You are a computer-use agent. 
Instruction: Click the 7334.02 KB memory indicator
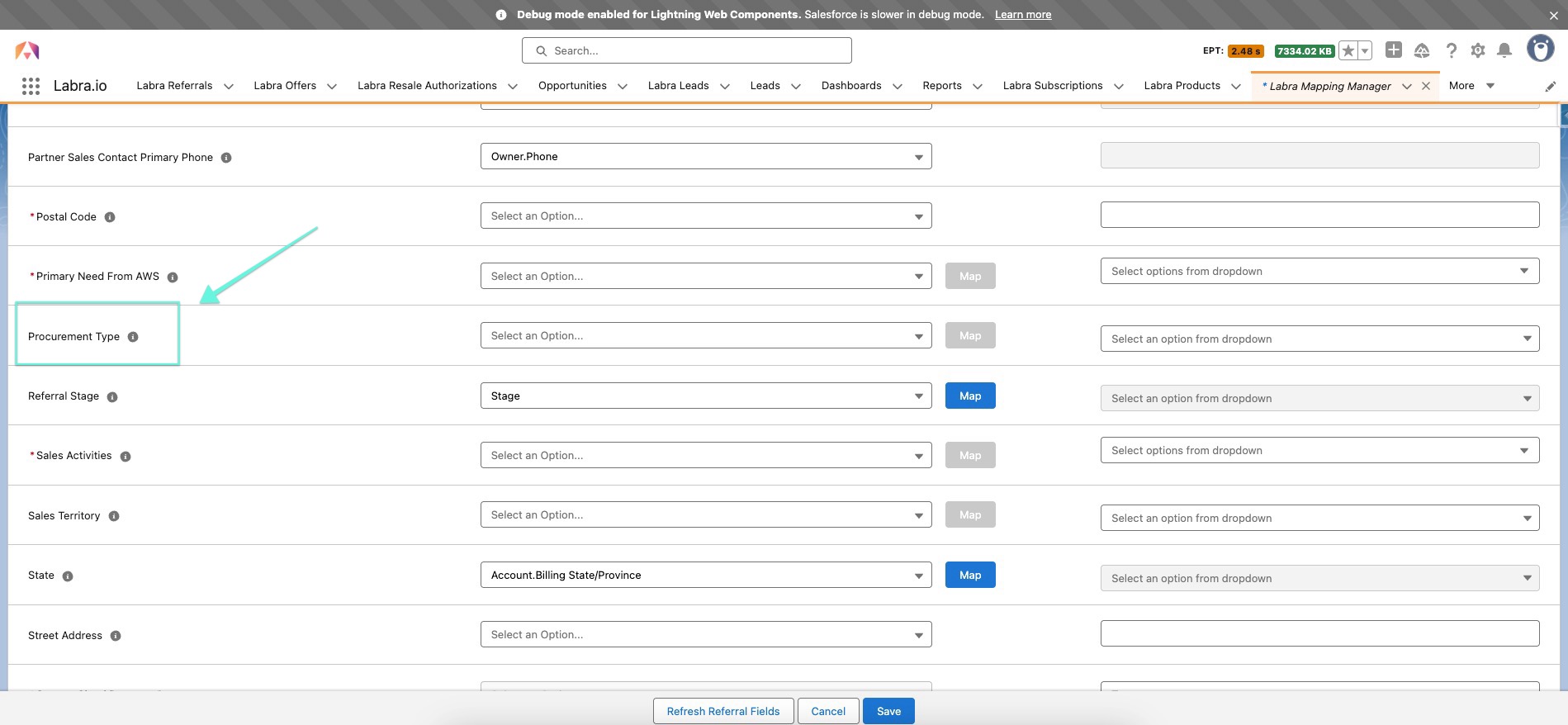point(1305,51)
